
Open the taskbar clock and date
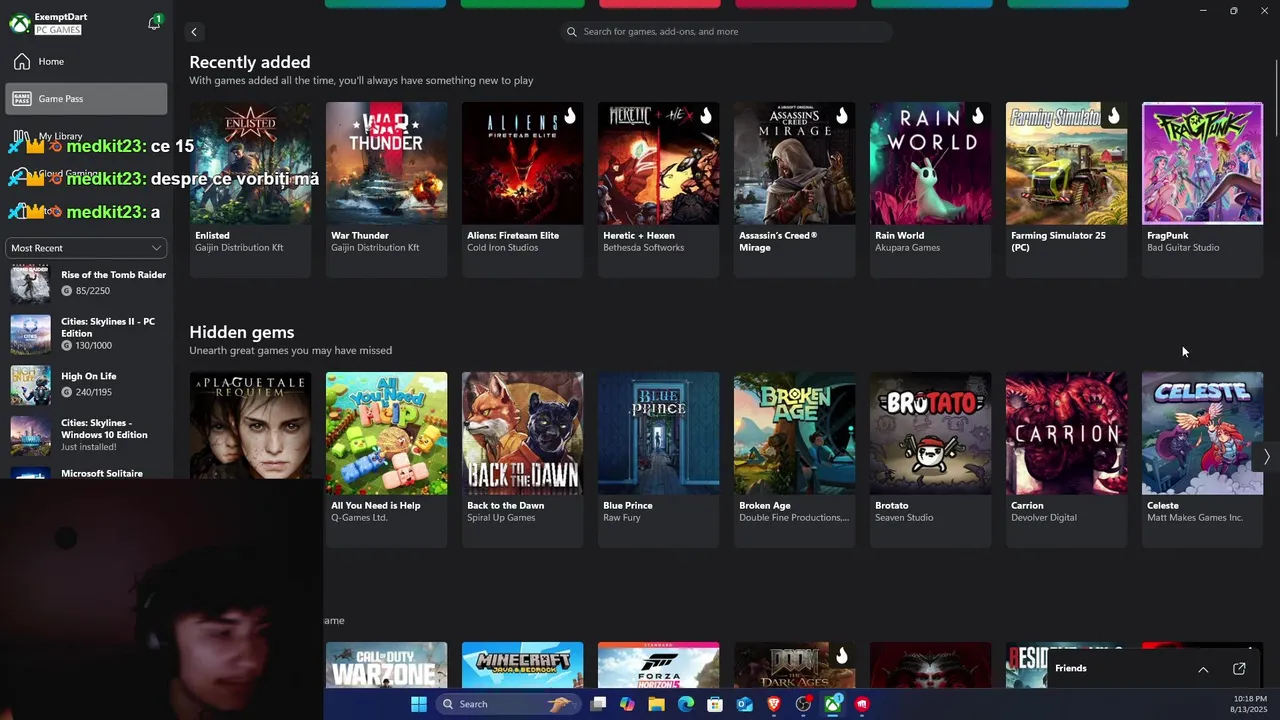[1250, 704]
